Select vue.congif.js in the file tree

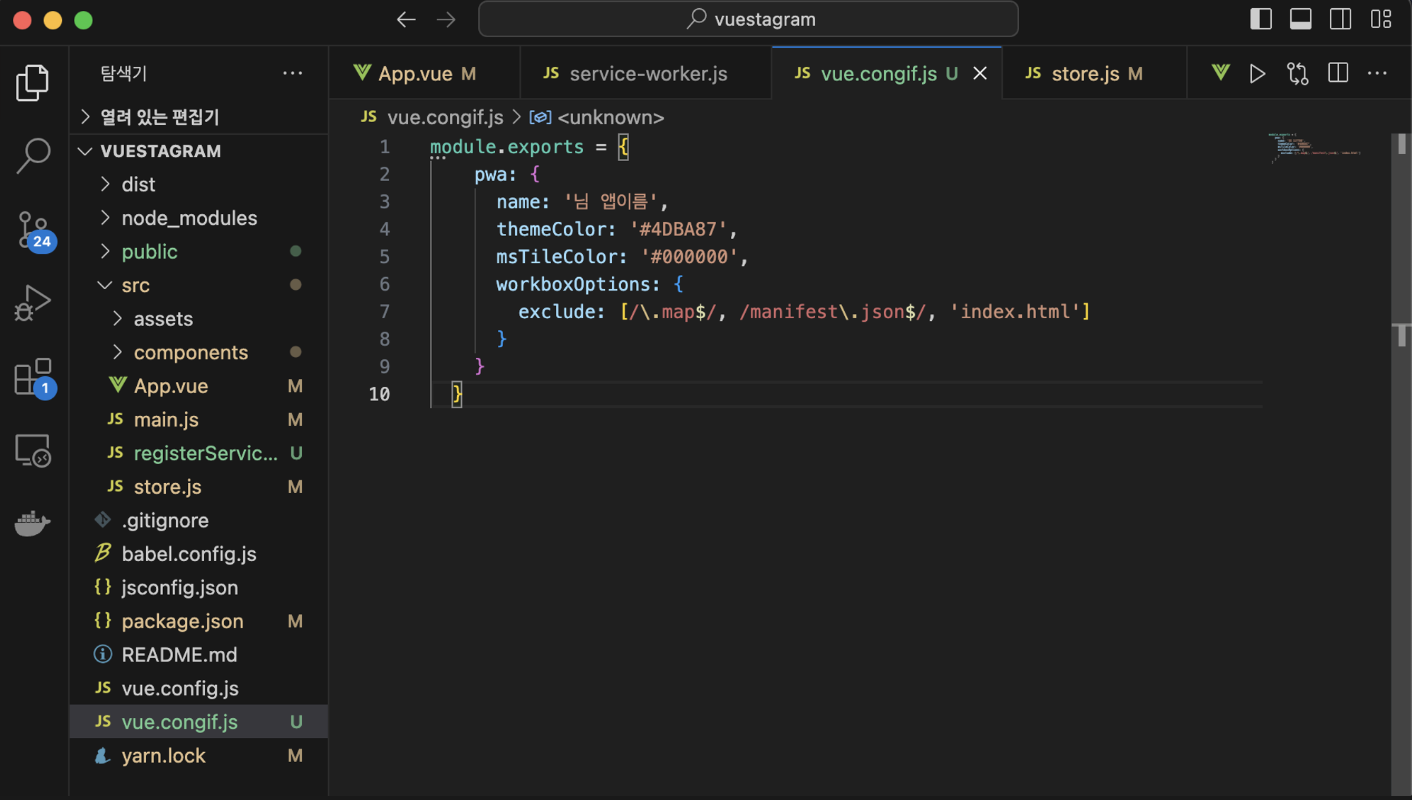tap(199, 722)
